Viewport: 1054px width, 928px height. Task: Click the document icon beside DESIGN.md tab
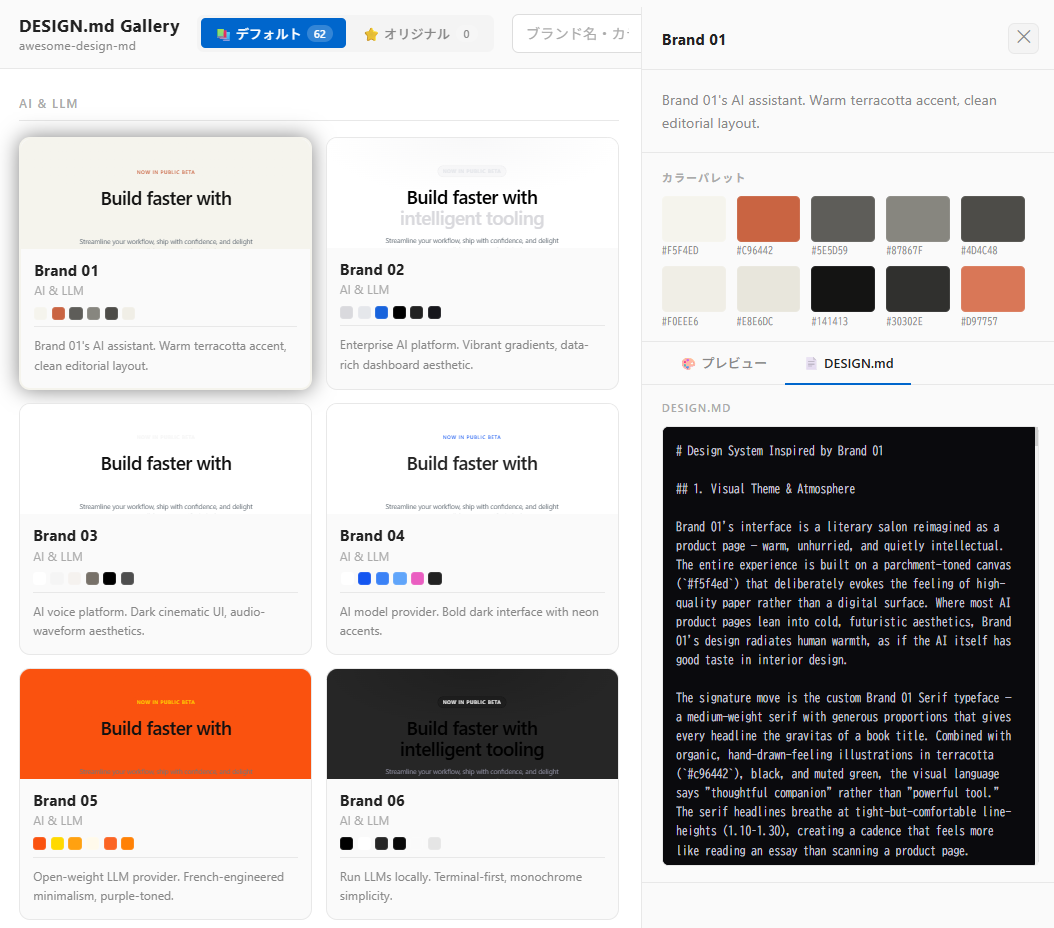[812, 363]
